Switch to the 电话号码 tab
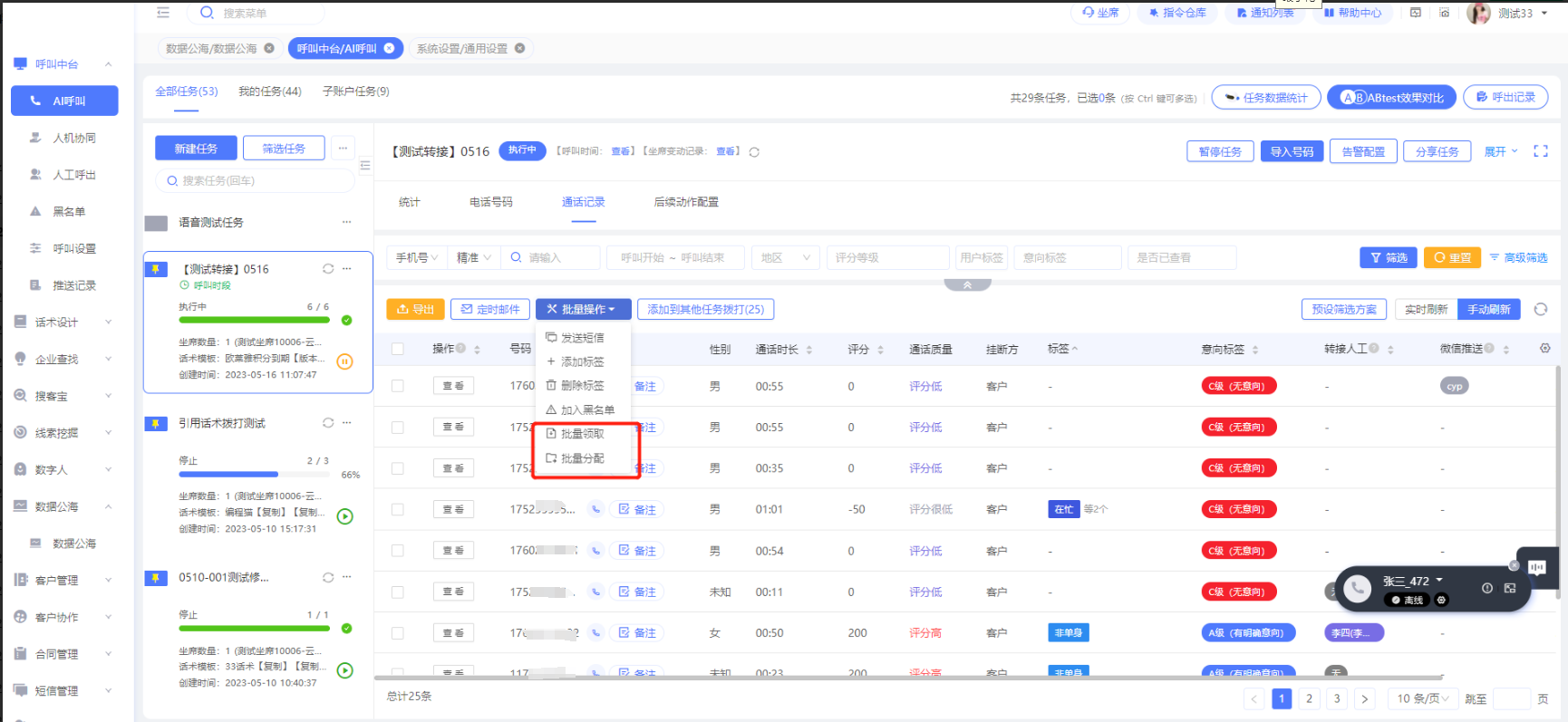 [x=490, y=202]
